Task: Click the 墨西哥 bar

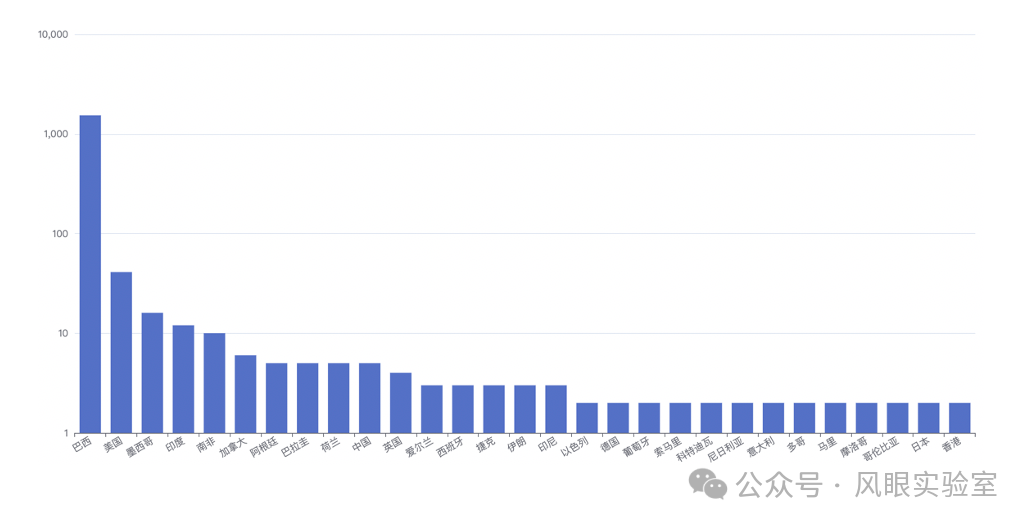Action: [152, 372]
